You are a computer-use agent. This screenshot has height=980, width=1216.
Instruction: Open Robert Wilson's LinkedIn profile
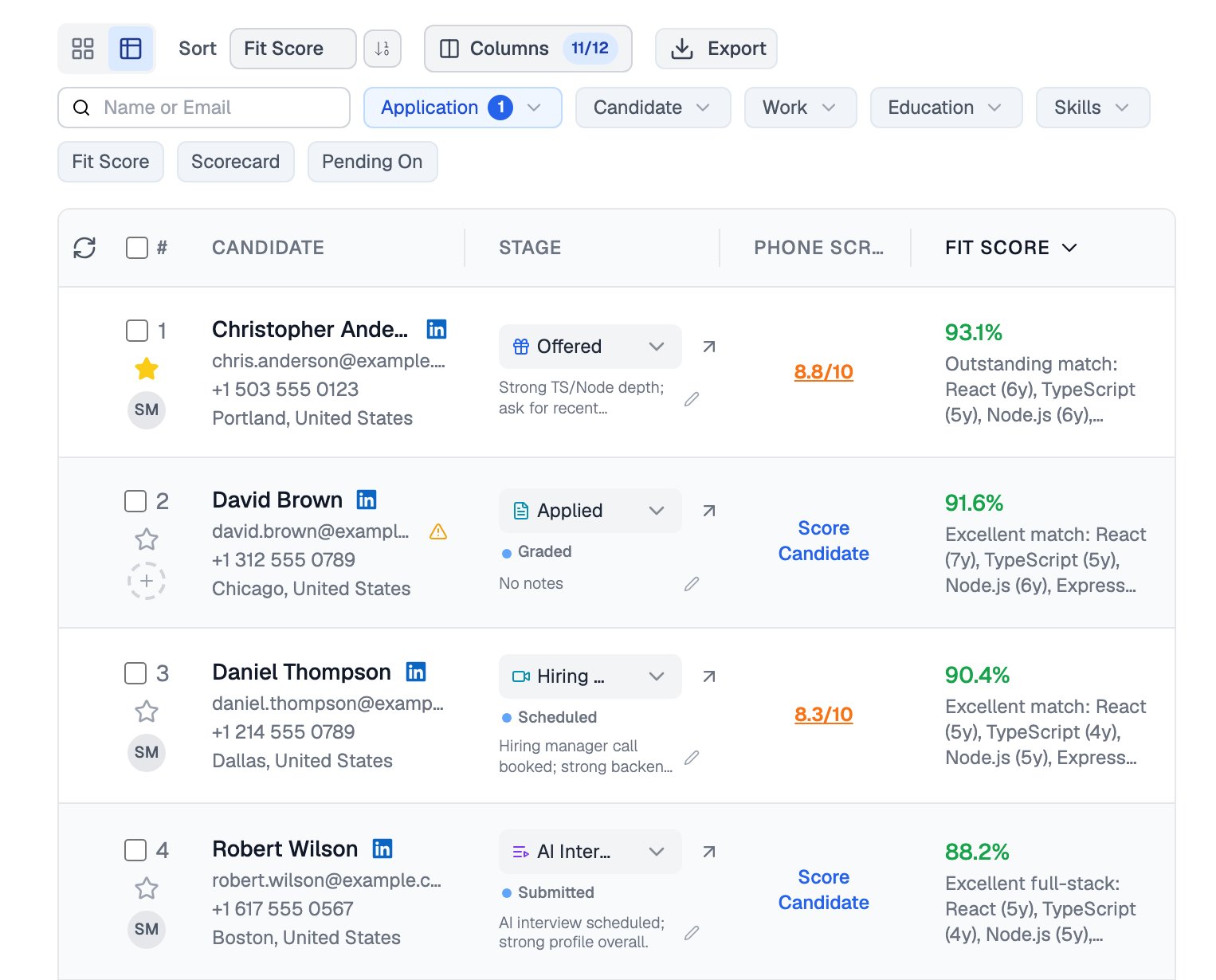[382, 849]
